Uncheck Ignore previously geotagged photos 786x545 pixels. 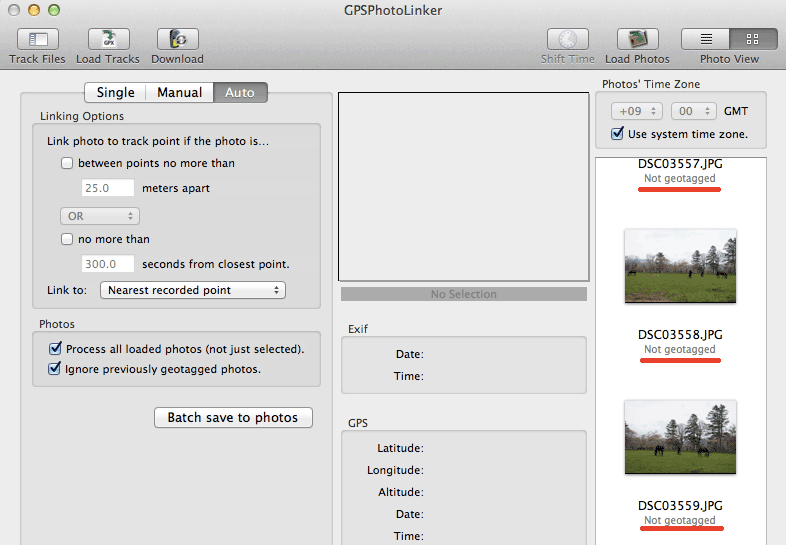(x=54, y=369)
